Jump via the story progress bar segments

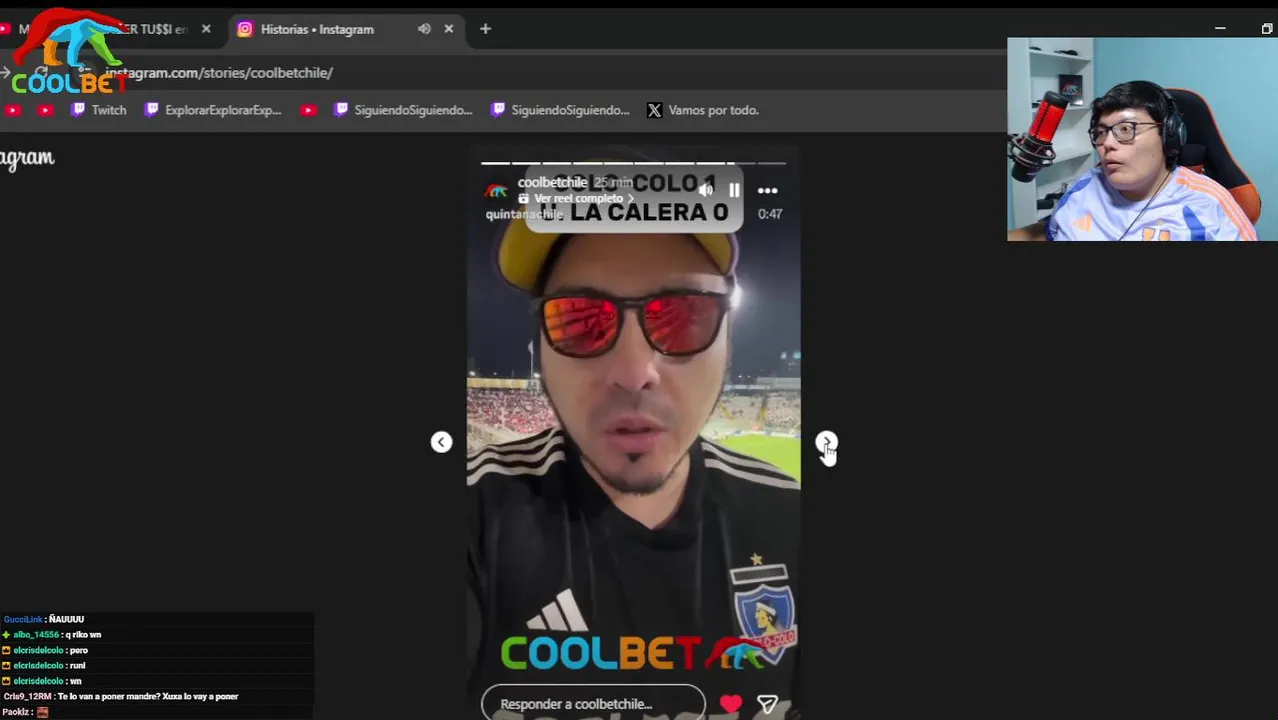coord(633,162)
